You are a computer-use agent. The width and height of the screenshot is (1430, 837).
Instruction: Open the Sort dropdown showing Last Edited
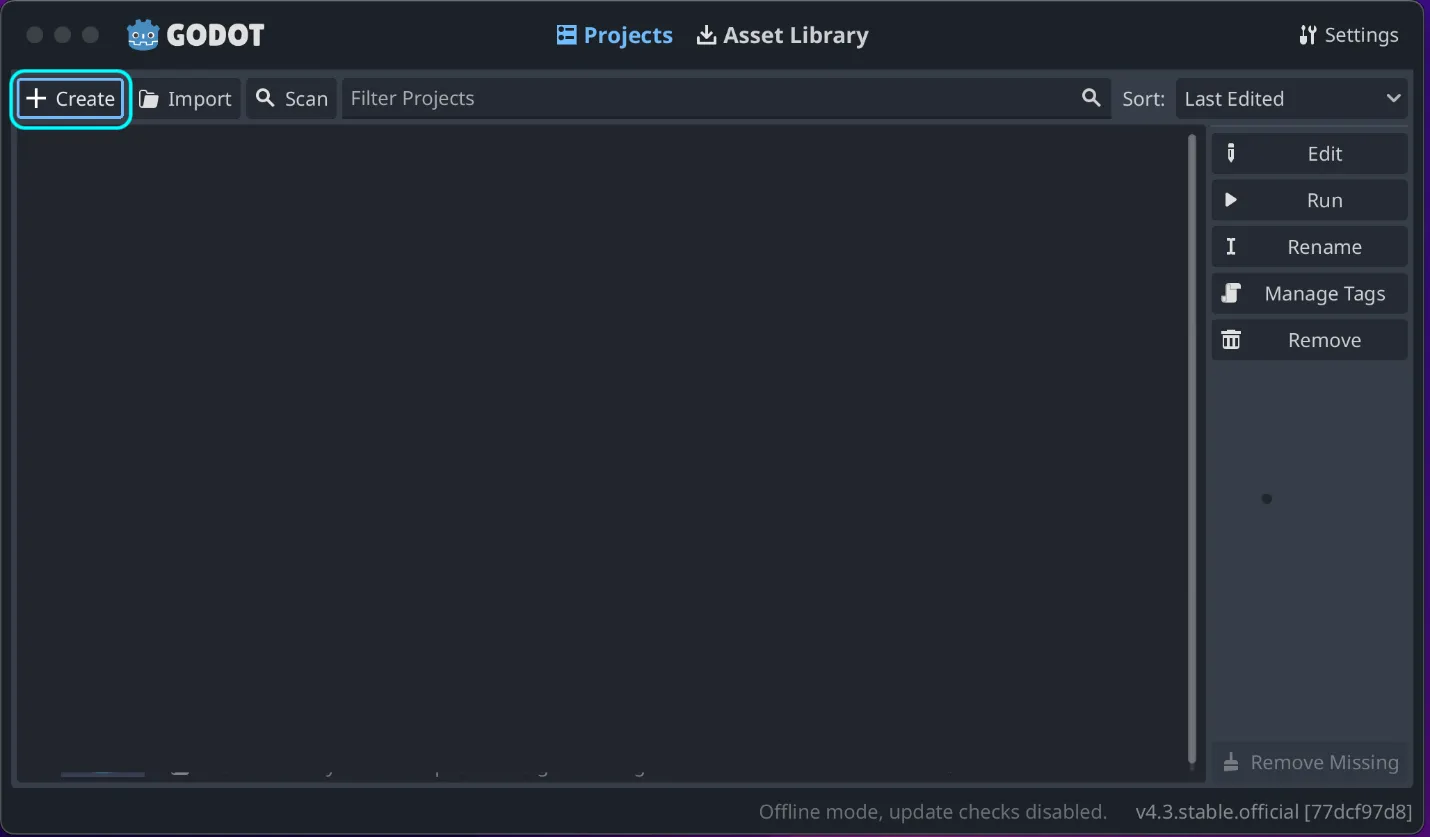click(1290, 99)
